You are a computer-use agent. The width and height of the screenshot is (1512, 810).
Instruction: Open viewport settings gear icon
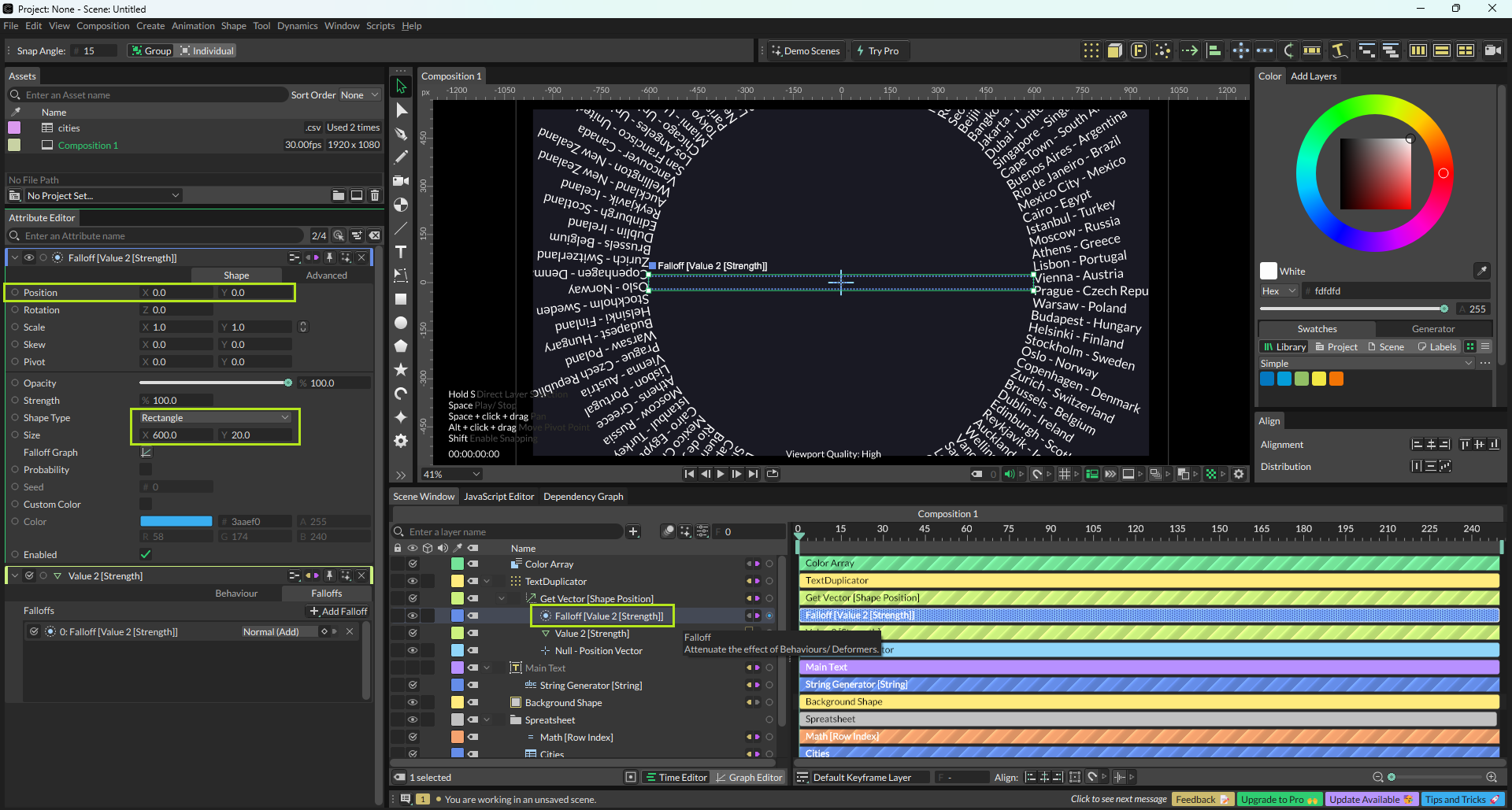(1239, 474)
